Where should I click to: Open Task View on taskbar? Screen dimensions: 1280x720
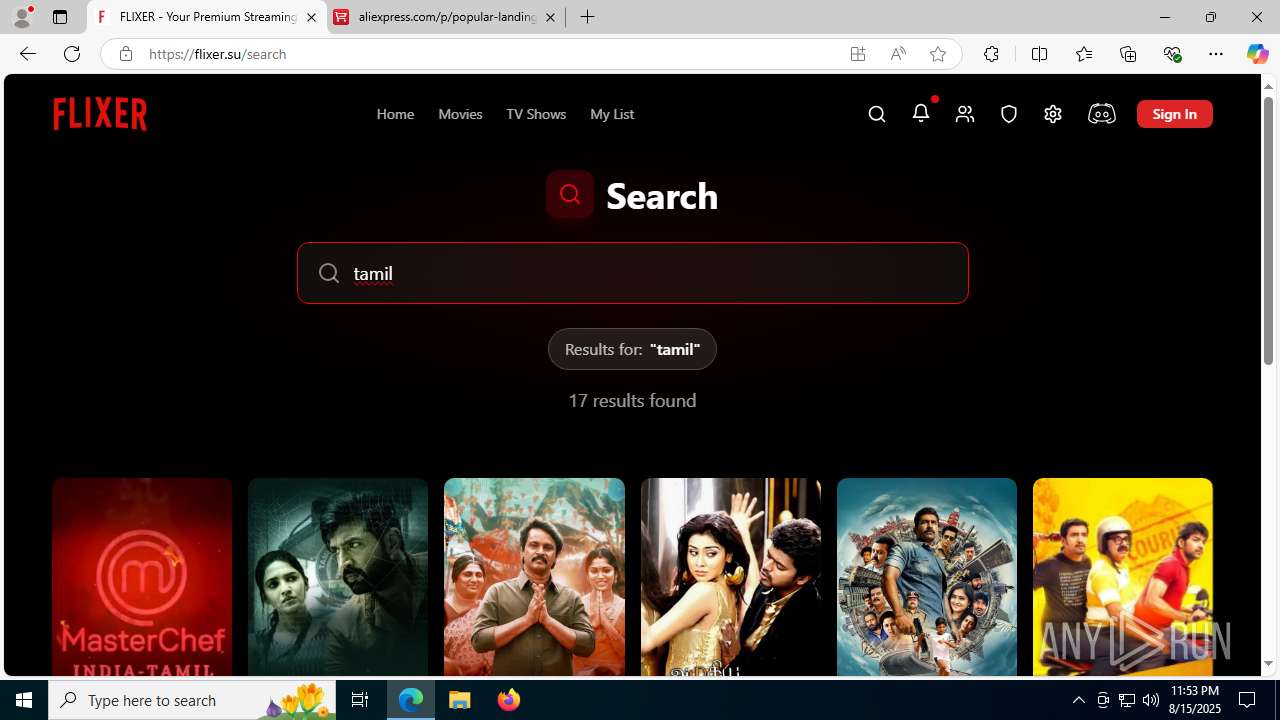coord(360,700)
